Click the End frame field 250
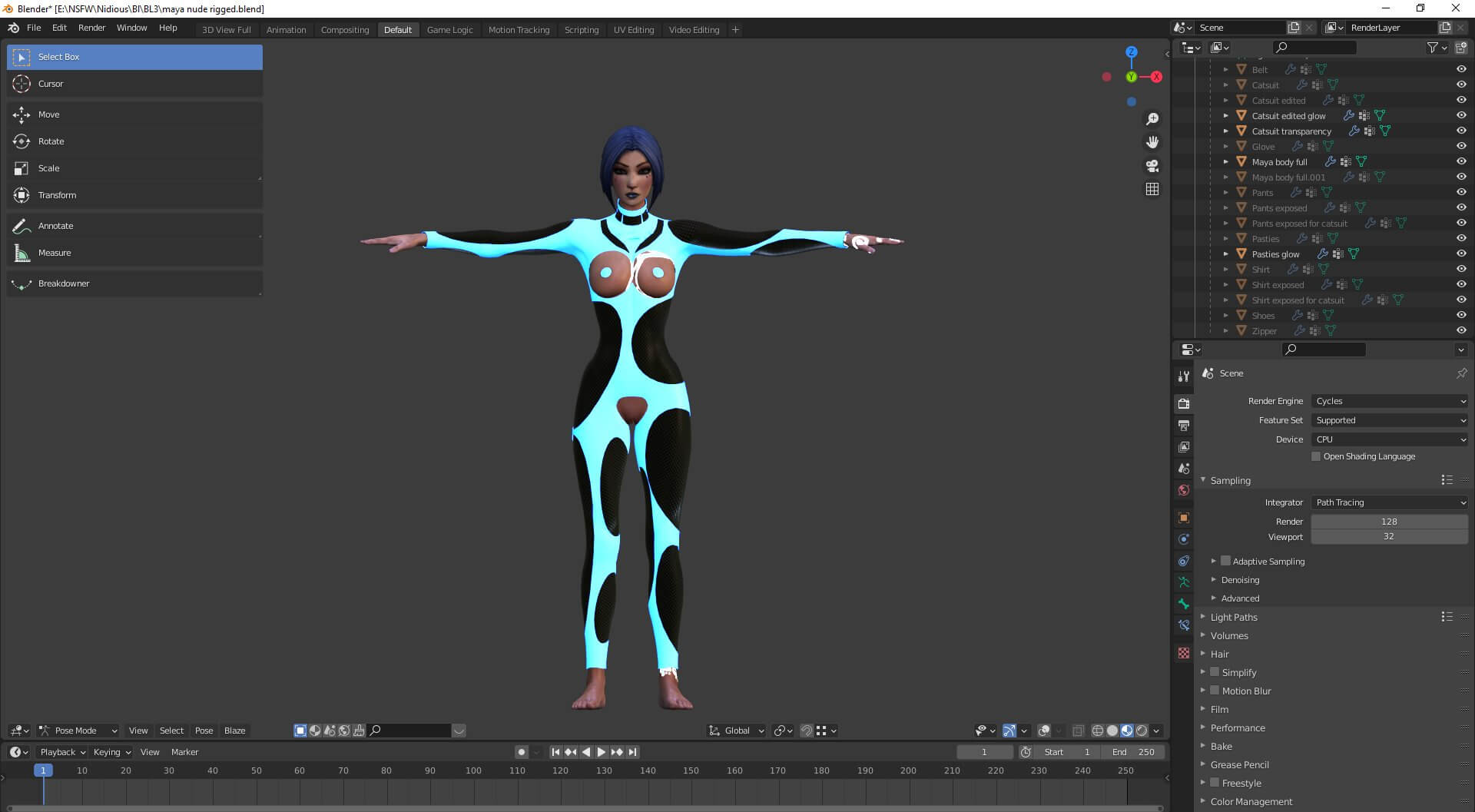This screenshot has height=812, width=1475. (x=1132, y=752)
